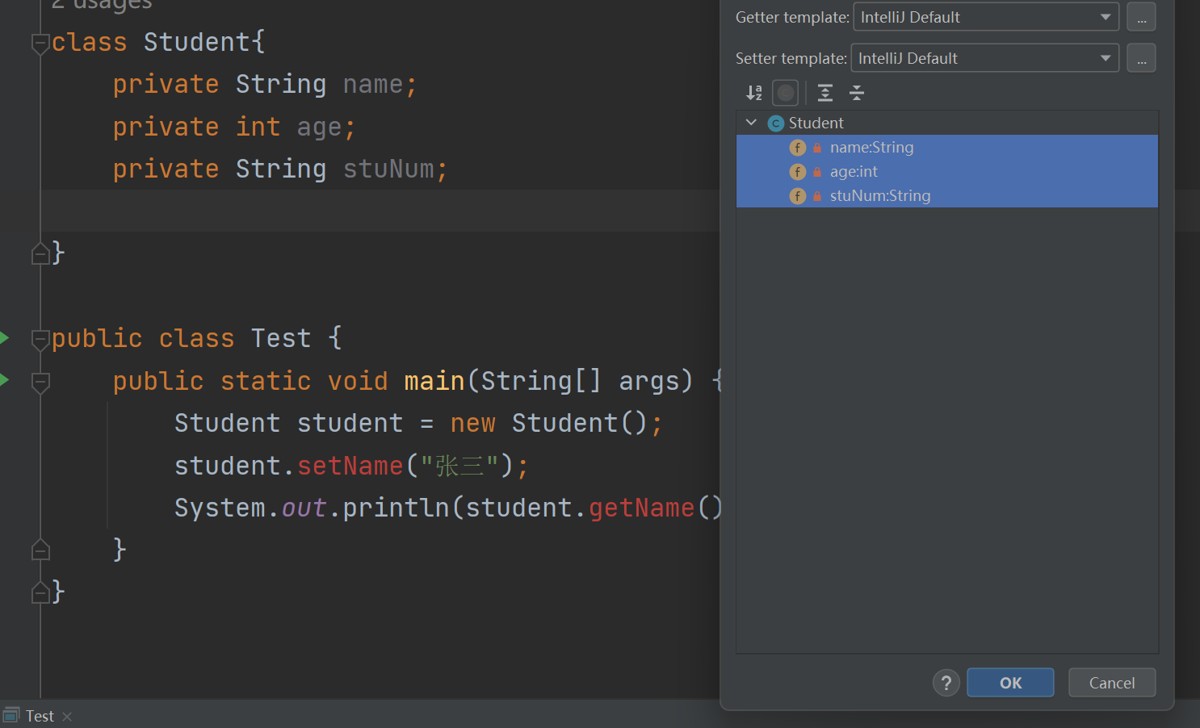Click the string literal "张三" in code
The width and height of the screenshot is (1200, 728).
click(x=460, y=465)
